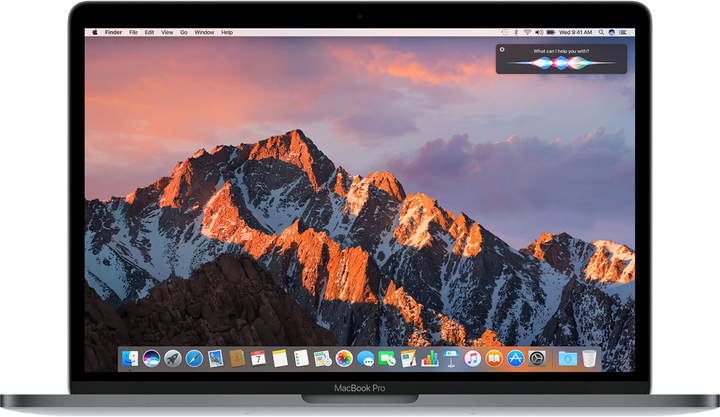The image size is (720, 417).
Task: Open App Store icon in dock
Action: click(515, 359)
